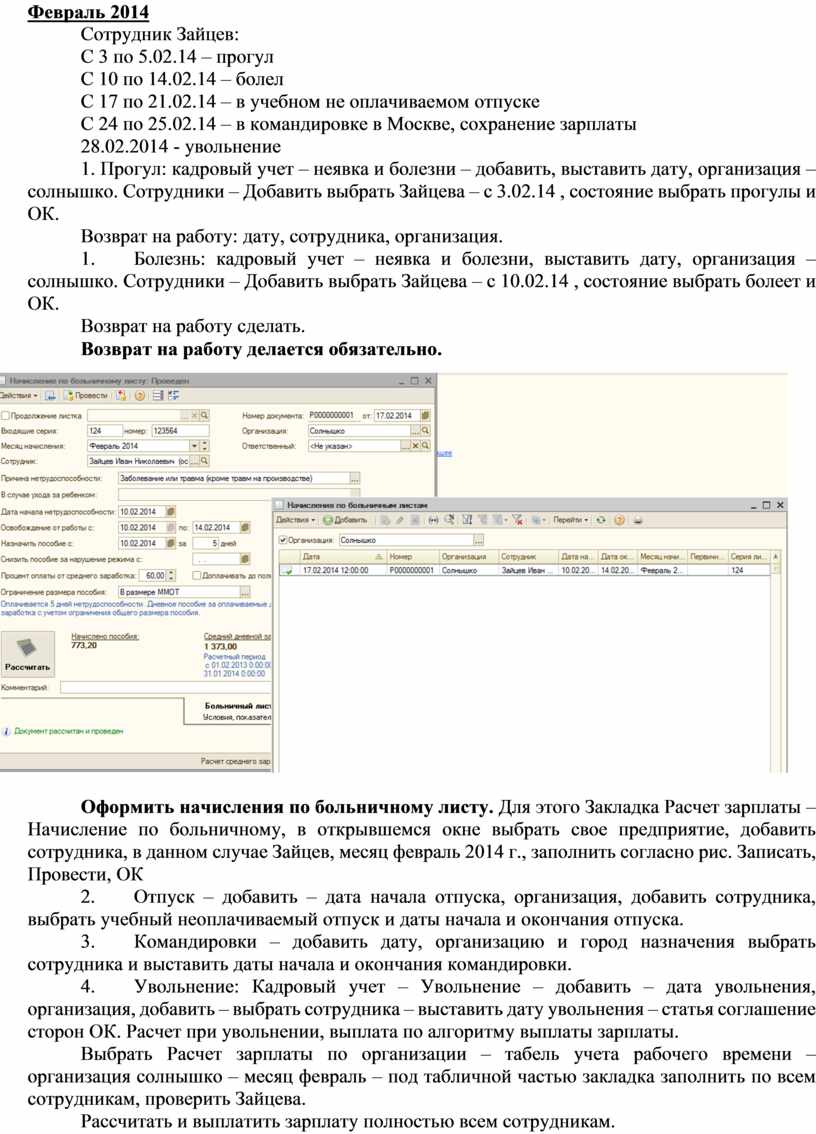Click the Сотрудник column header in the list
The image size is (816, 1134).
tap(528, 557)
